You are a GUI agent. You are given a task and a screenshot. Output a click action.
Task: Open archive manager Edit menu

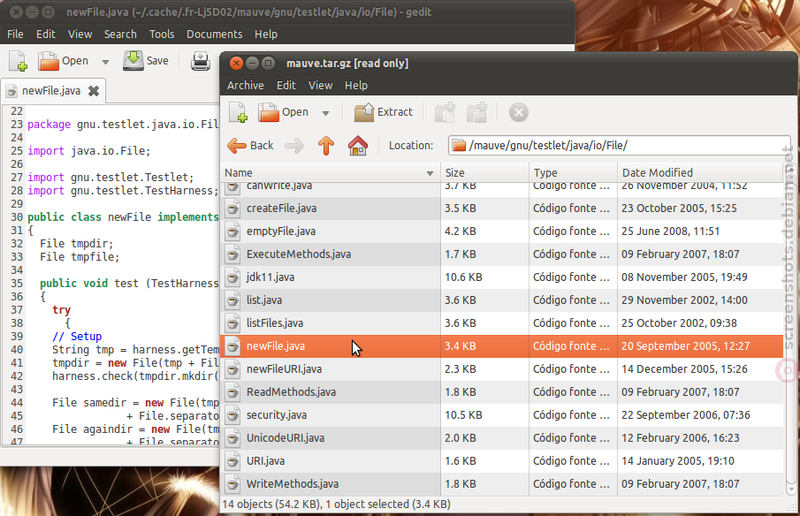[286, 85]
